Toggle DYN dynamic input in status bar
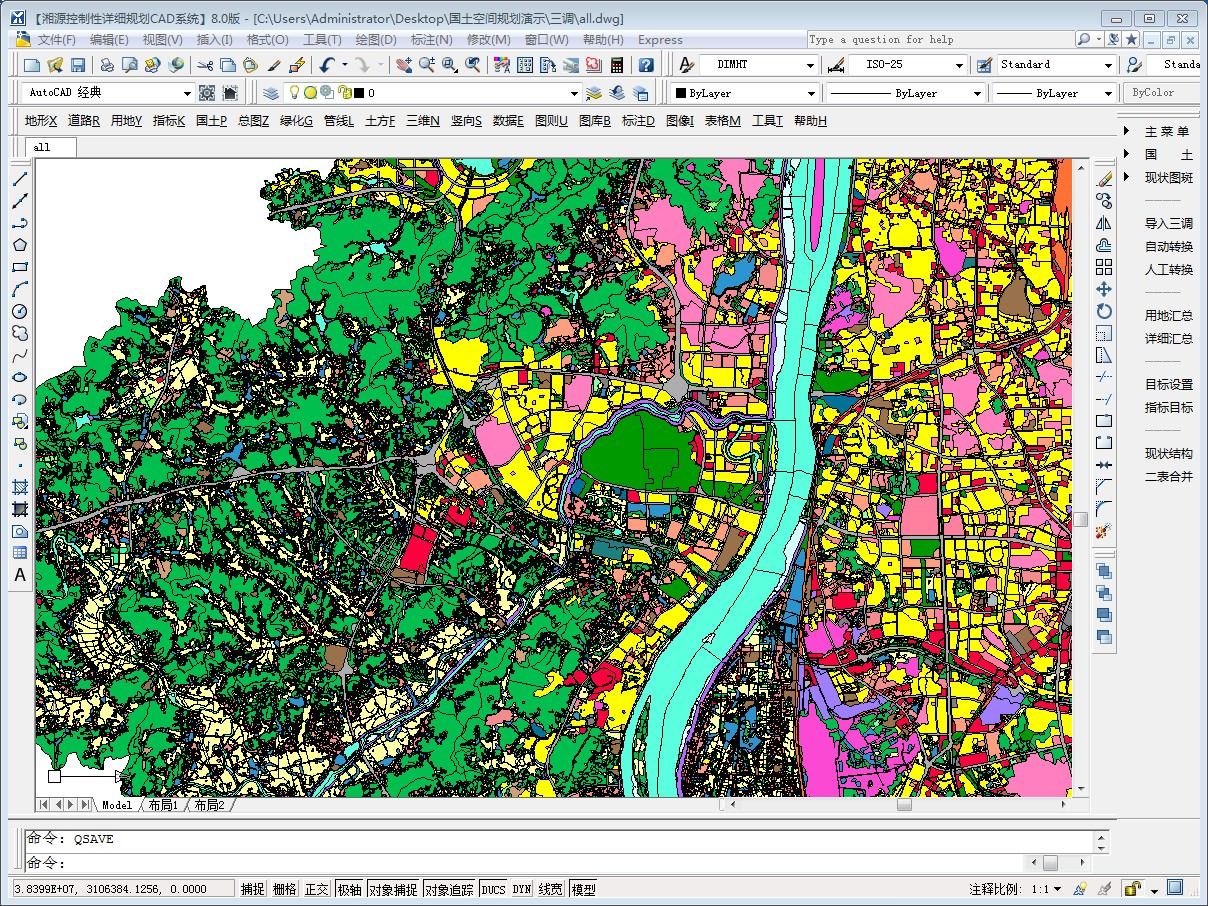1208x906 pixels. coord(522,889)
